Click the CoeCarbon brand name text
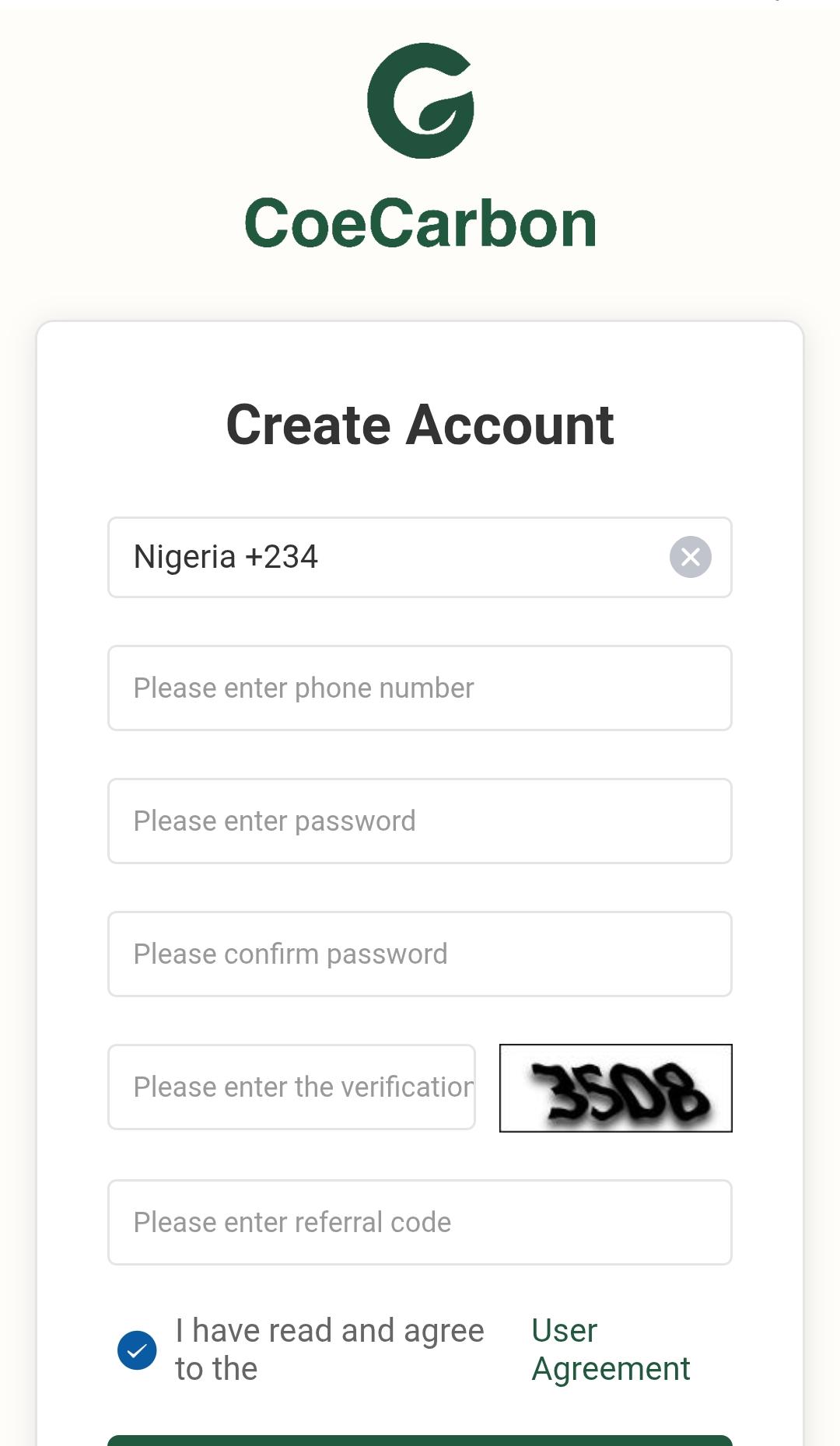 pyautogui.click(x=421, y=224)
